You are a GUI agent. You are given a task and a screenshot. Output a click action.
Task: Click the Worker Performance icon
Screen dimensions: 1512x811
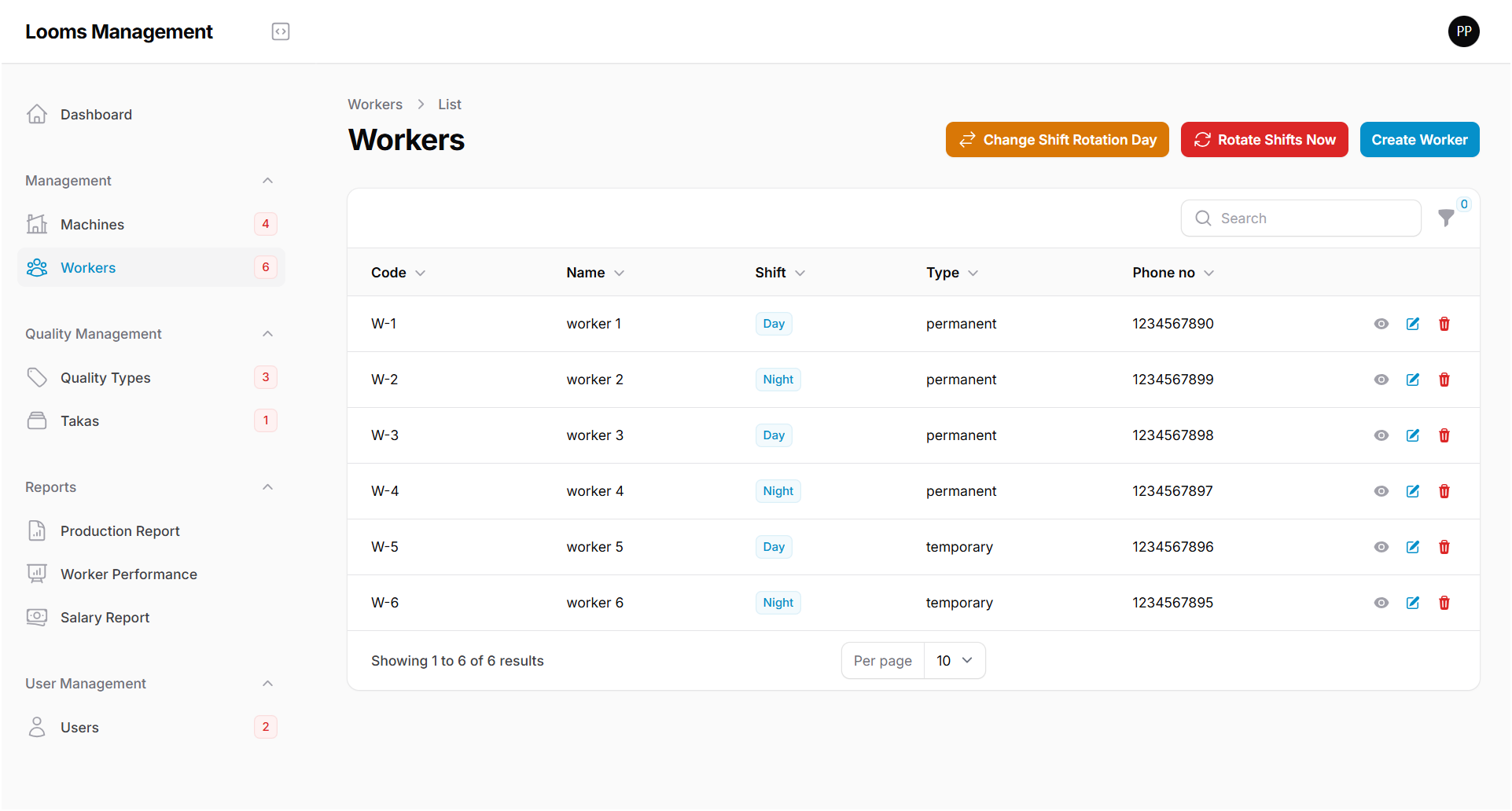(x=36, y=574)
